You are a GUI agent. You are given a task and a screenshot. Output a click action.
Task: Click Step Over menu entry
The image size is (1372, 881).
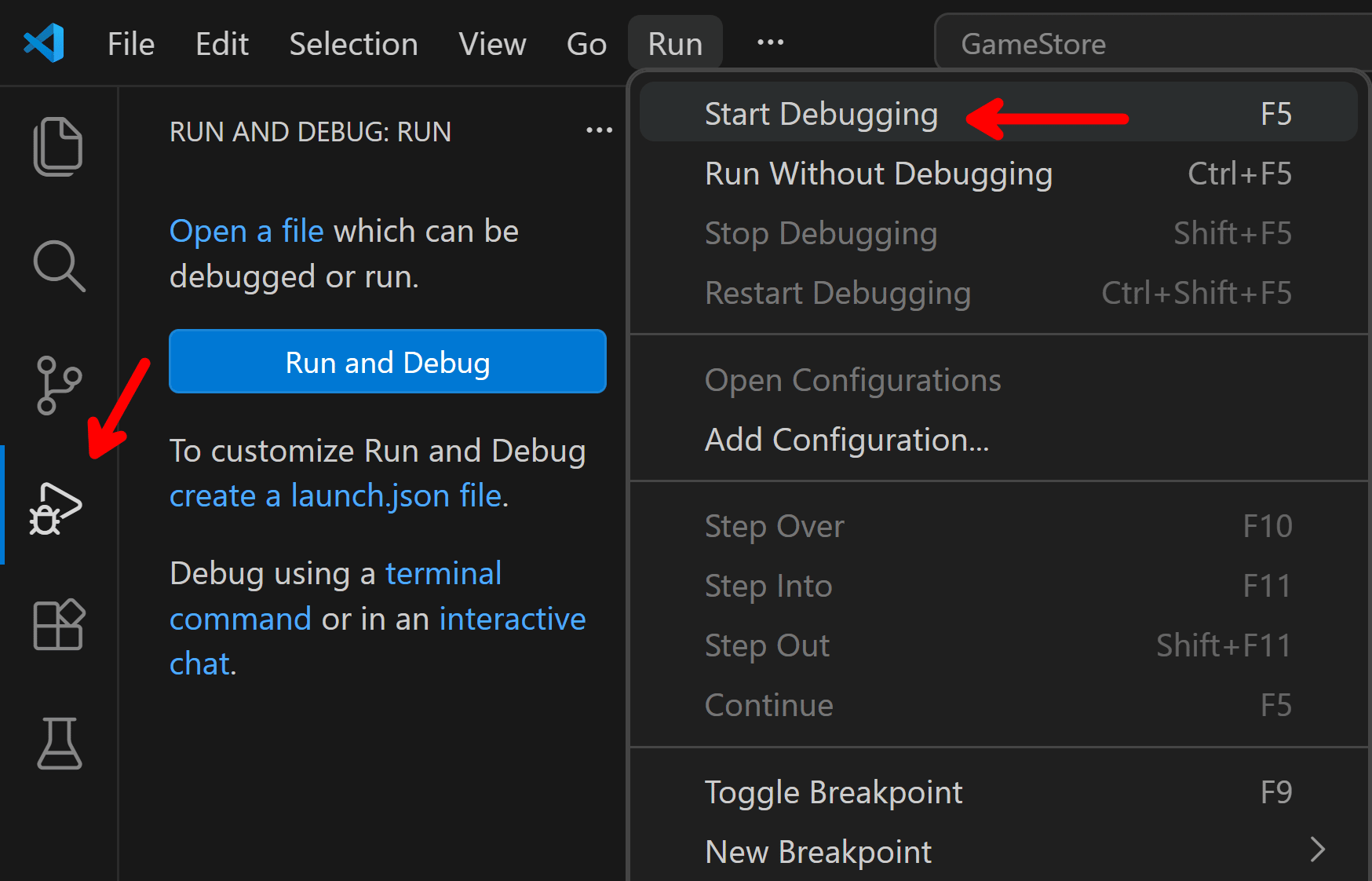pyautogui.click(x=998, y=526)
